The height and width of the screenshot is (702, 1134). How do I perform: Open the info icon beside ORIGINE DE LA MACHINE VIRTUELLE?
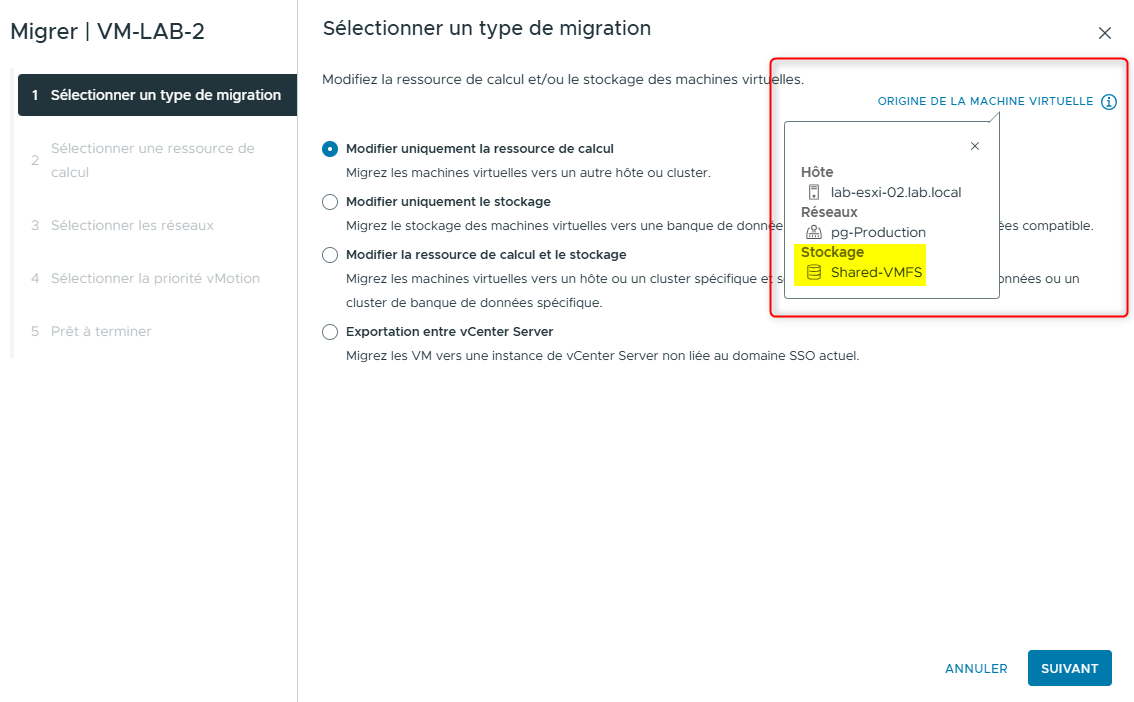(1110, 101)
